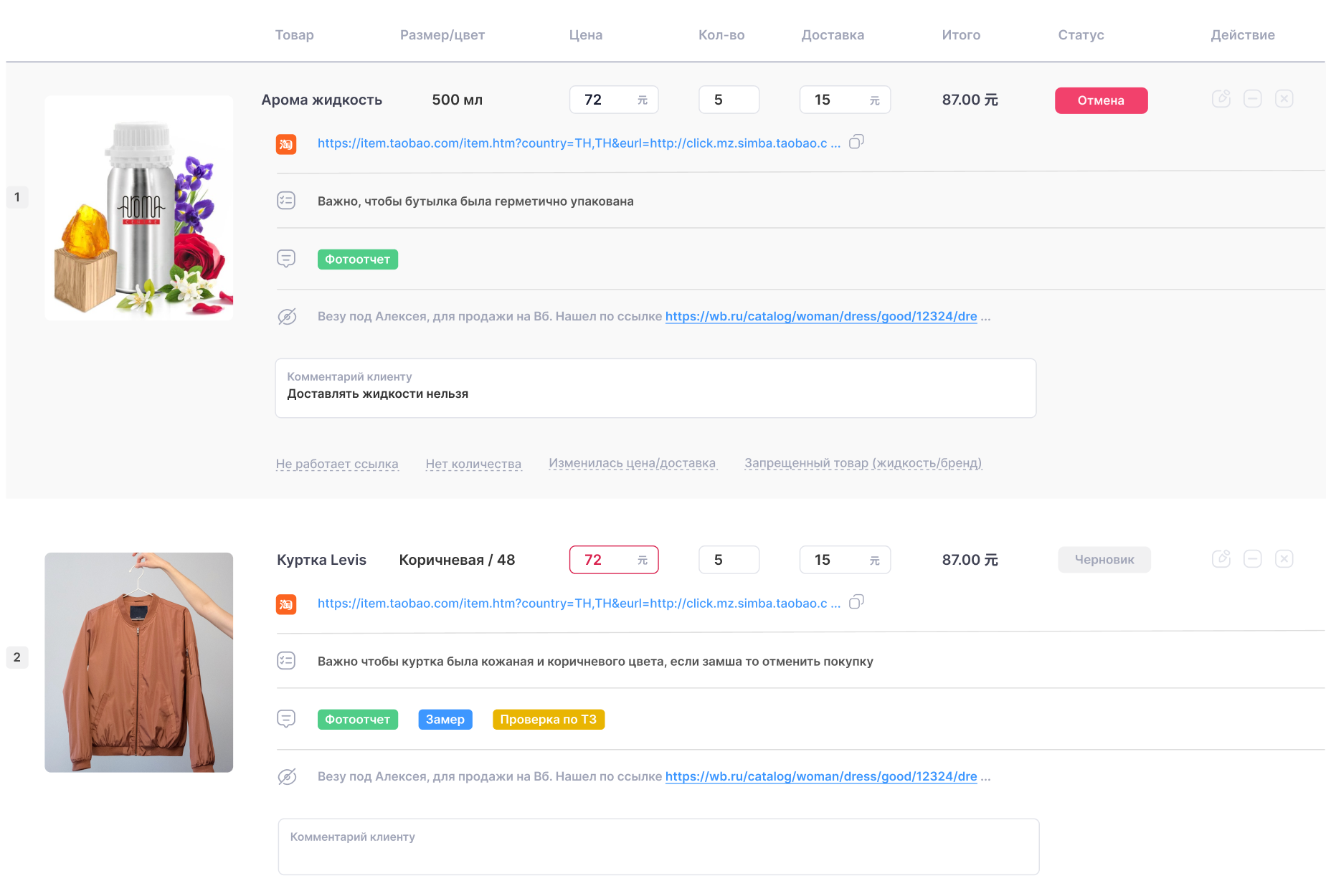
Task: Toggle the hidden-note eye icon for Арома жидкость
Action: point(287,316)
